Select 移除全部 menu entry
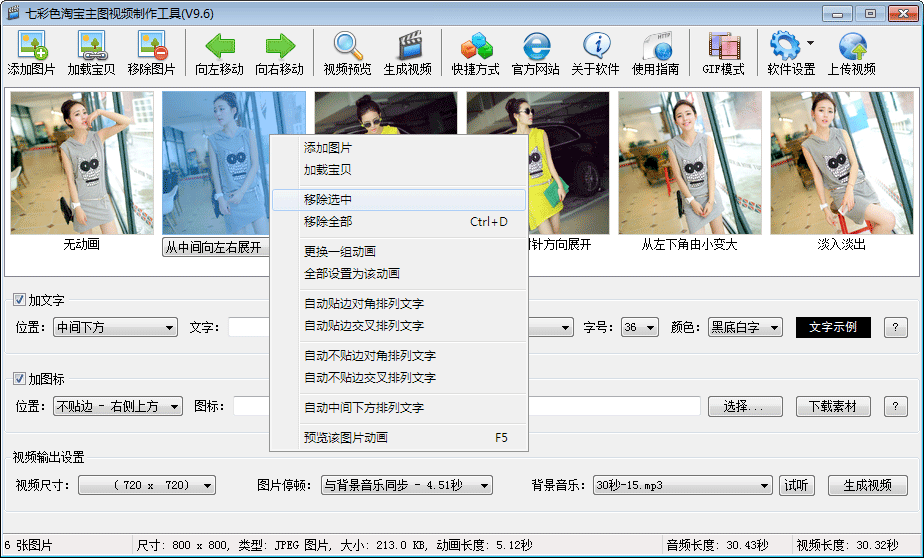The image size is (924, 558). [399, 222]
